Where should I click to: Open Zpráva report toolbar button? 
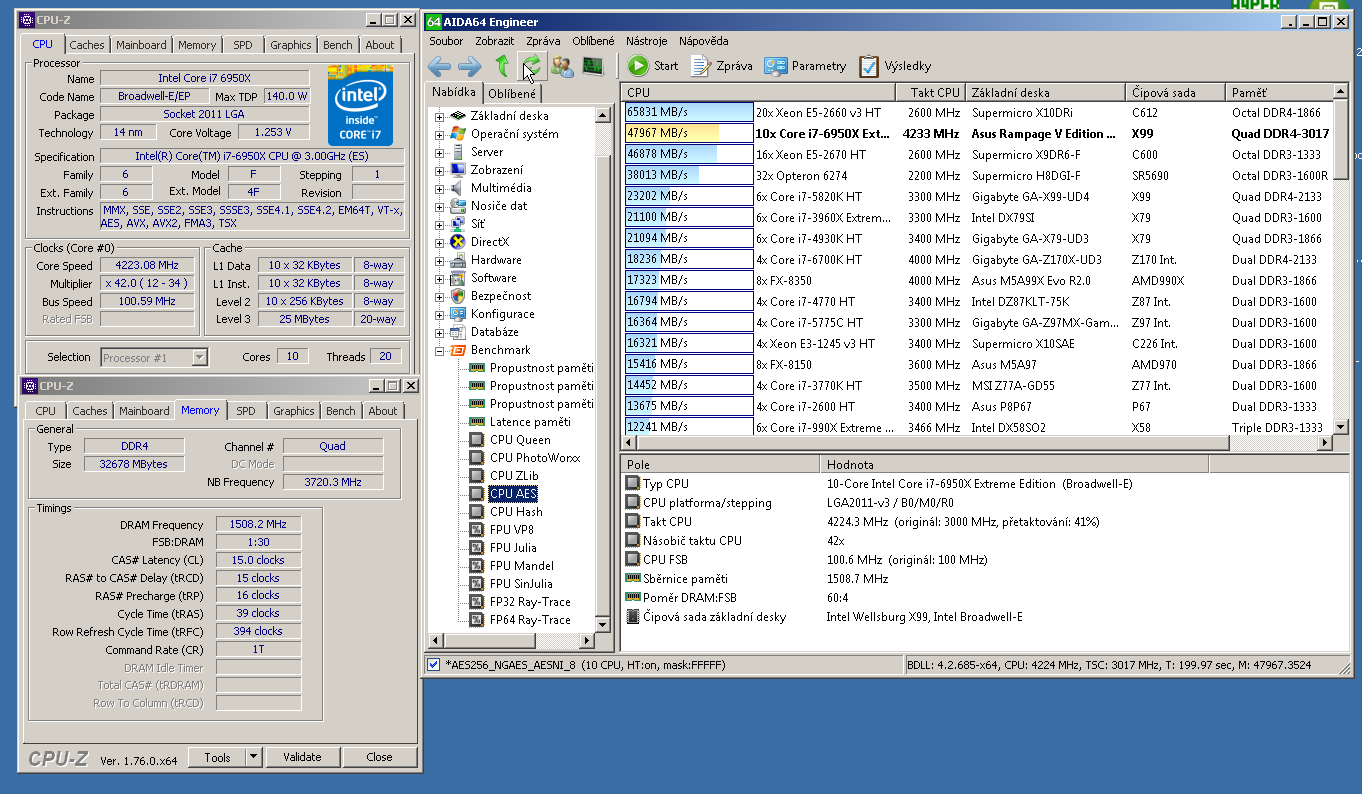tap(720, 66)
